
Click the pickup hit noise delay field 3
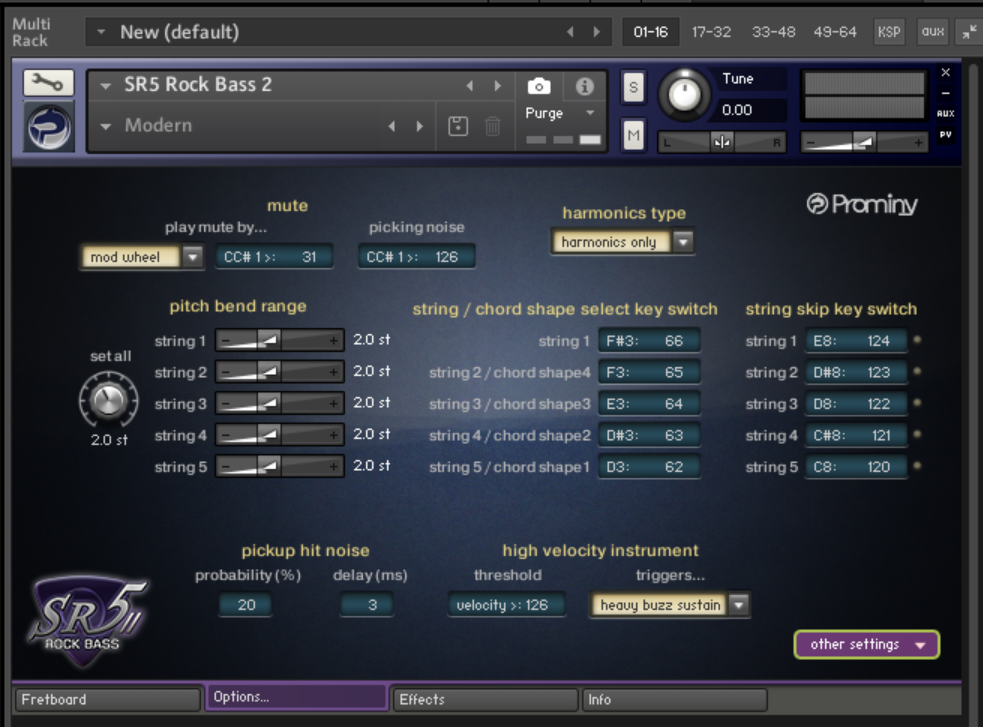coord(367,605)
